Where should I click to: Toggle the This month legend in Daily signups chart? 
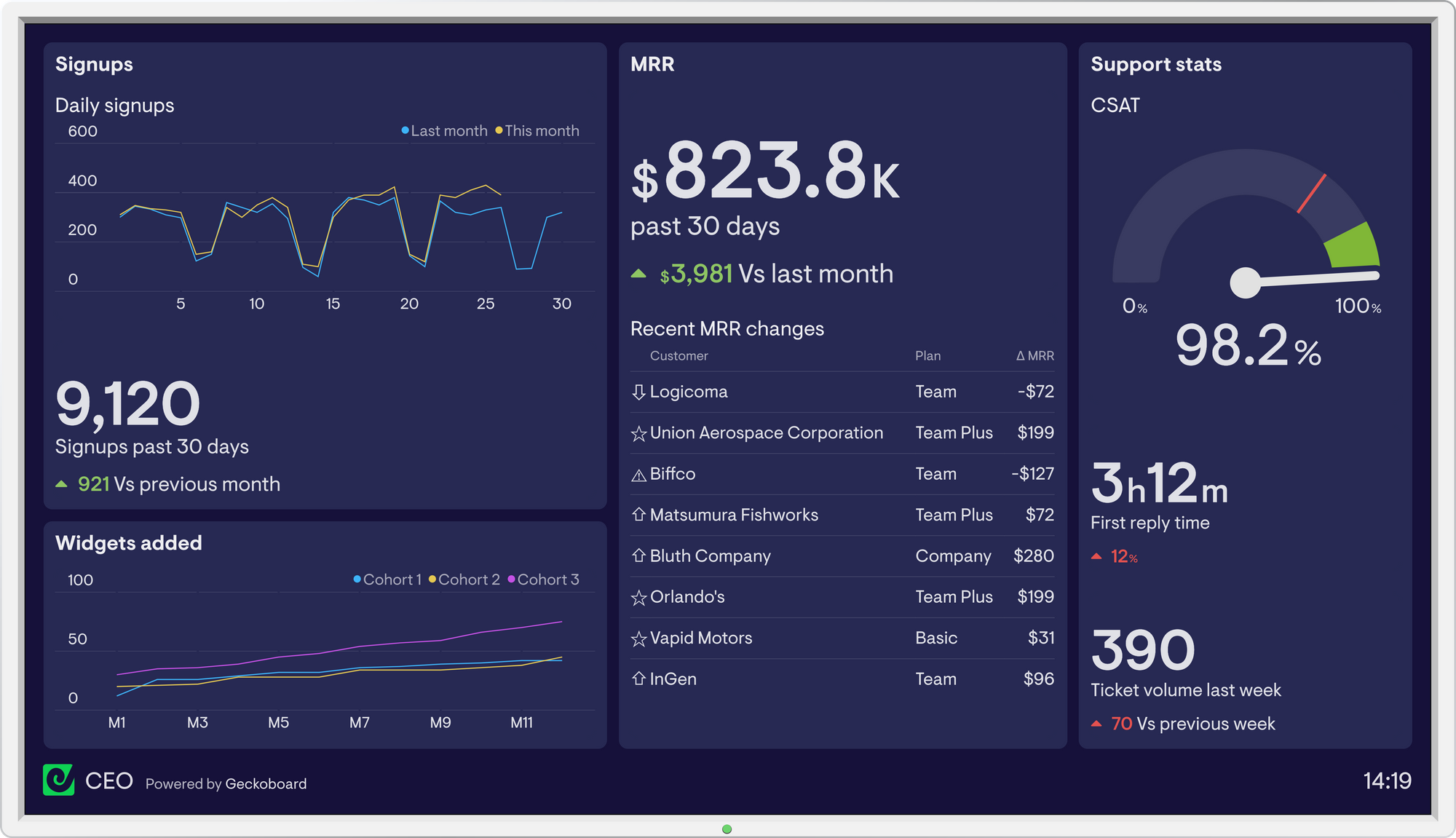(541, 130)
